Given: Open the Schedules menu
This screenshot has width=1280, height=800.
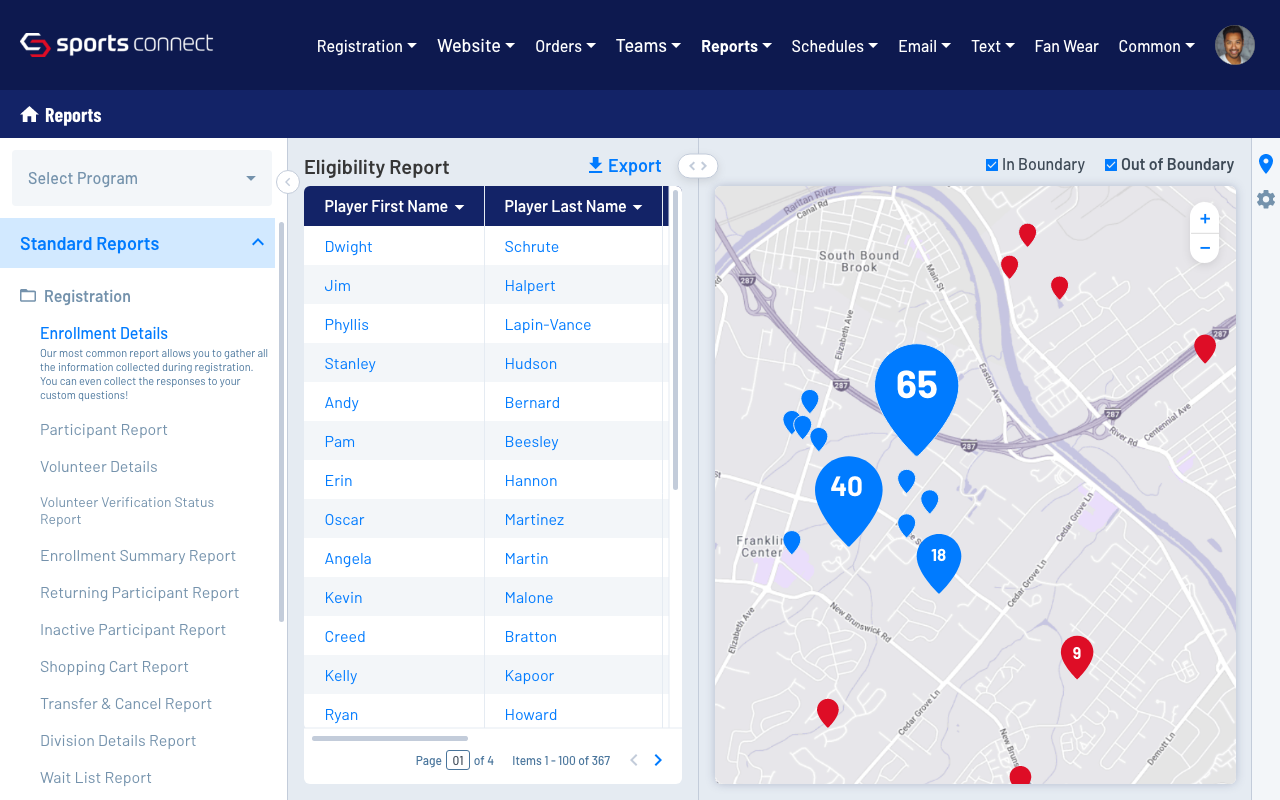Looking at the screenshot, I should 834,46.
